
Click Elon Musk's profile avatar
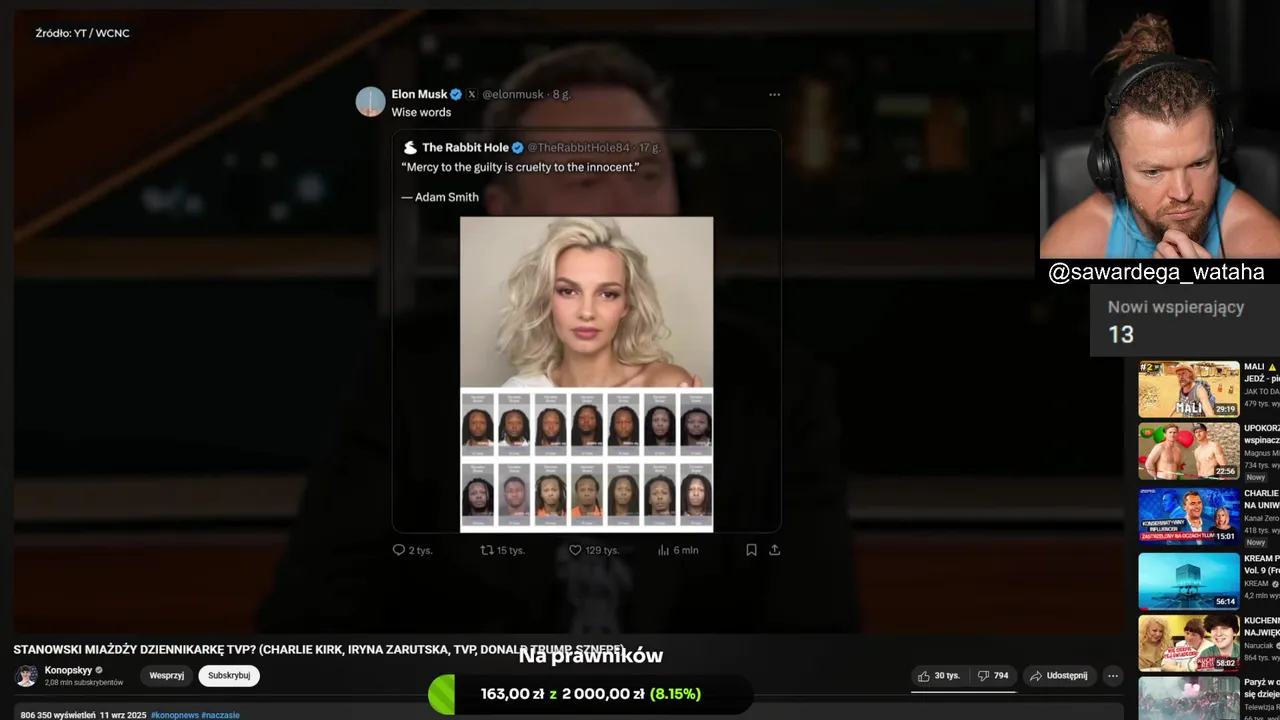click(x=370, y=102)
